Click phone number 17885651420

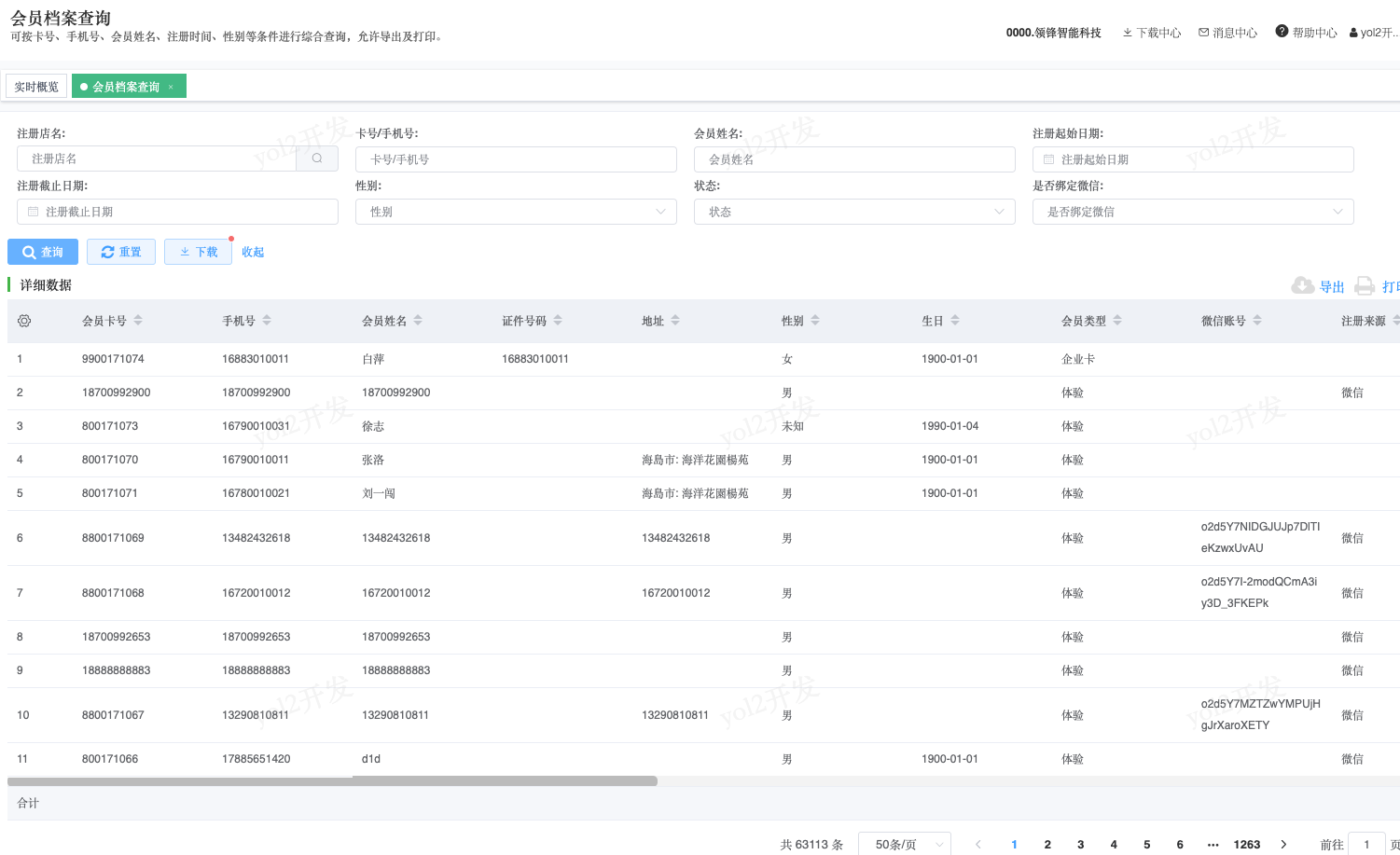click(x=256, y=759)
